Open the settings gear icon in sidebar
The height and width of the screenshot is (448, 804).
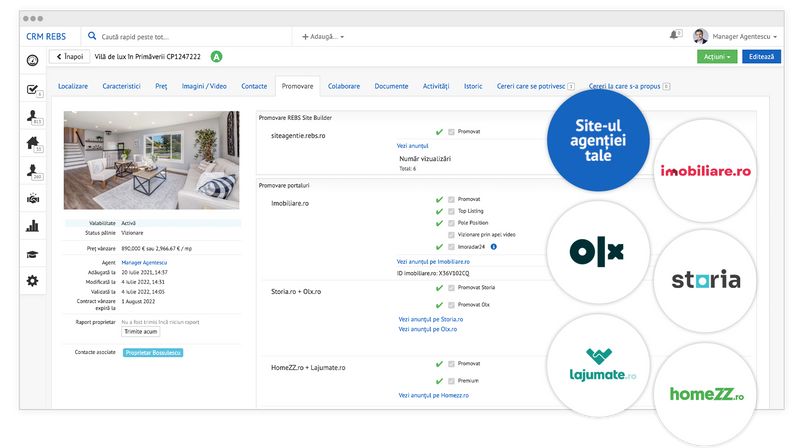coord(33,281)
